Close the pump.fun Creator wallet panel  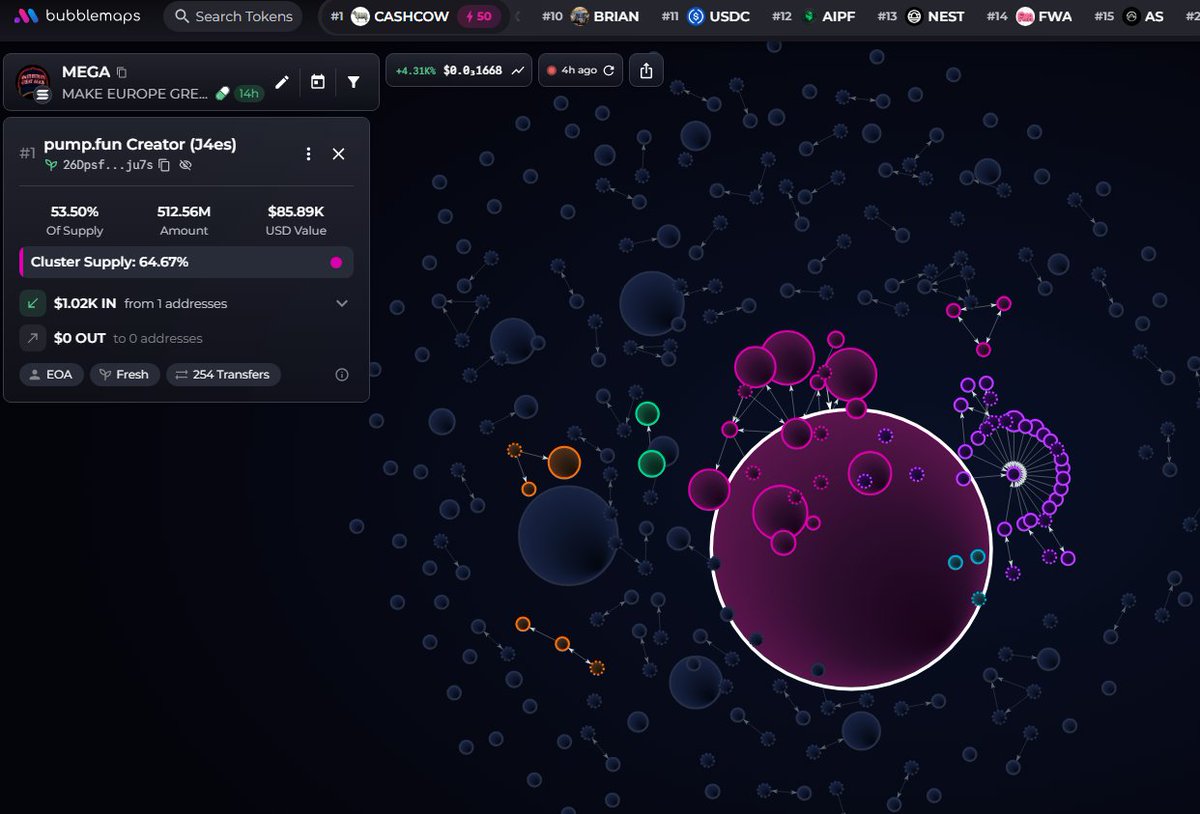(338, 154)
